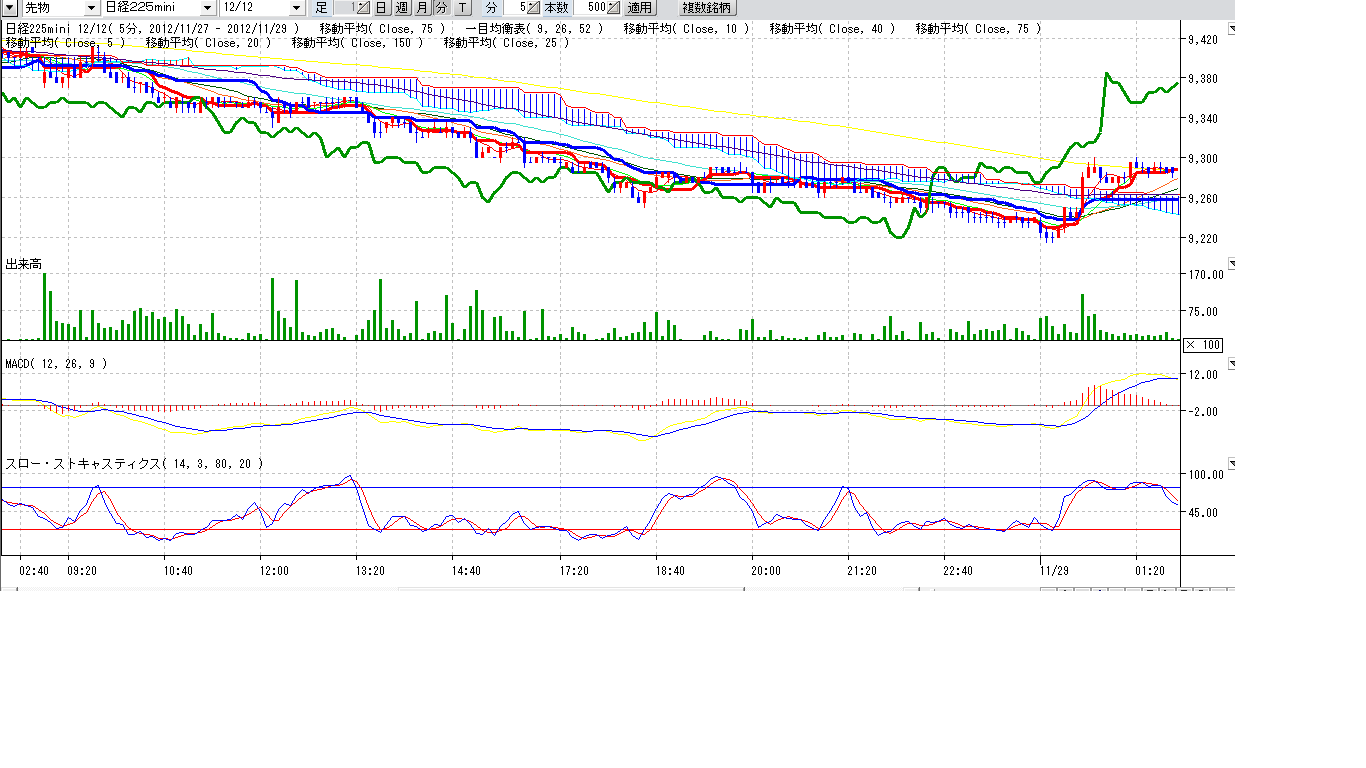This screenshot has width=1366, height=768.
Task: Click the T (tick) chart button
Action: tap(462, 7)
